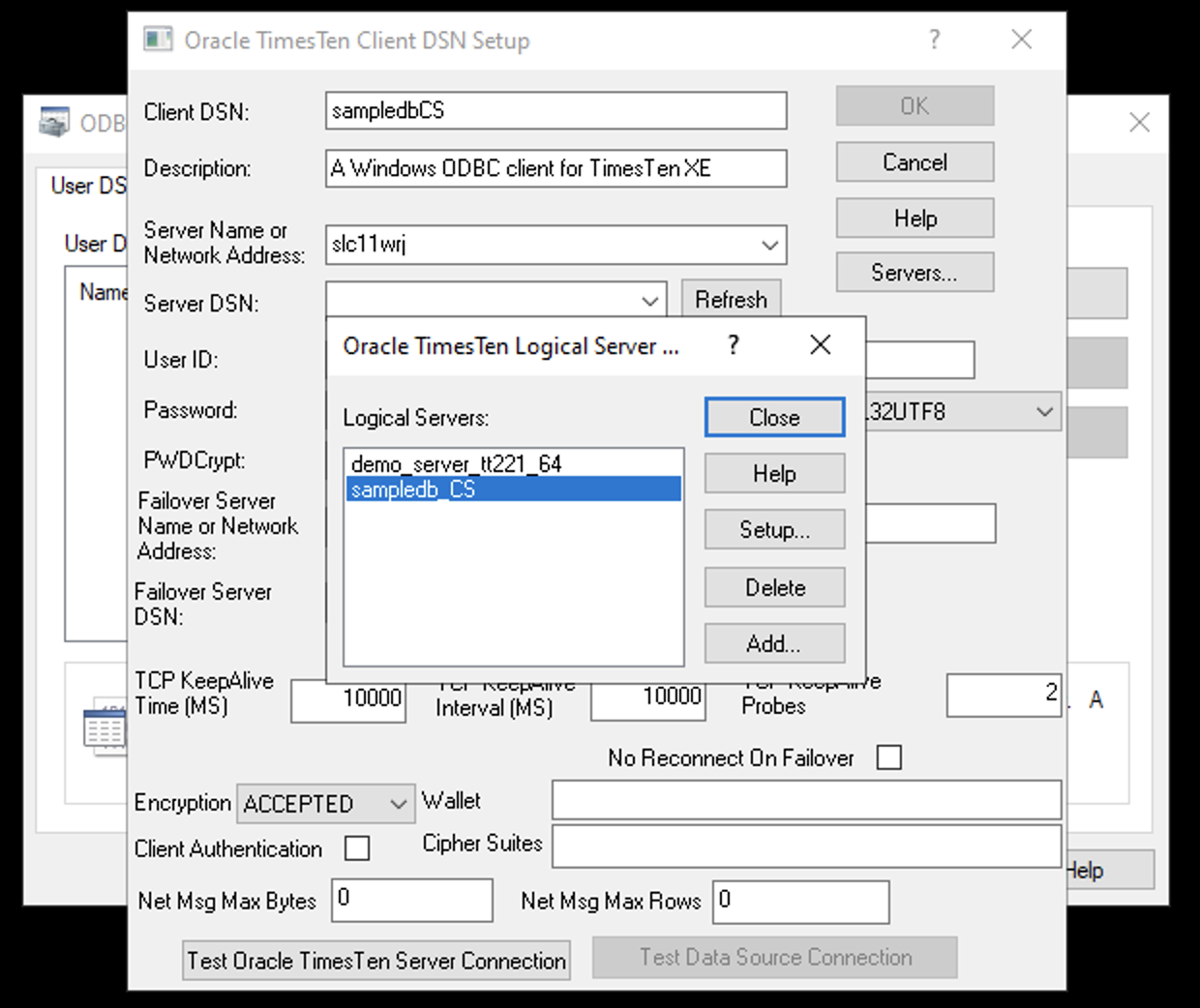The height and width of the screenshot is (1008, 1200).
Task: Select demo_server_tt221_64 in Logical Servers list
Action: point(513,464)
